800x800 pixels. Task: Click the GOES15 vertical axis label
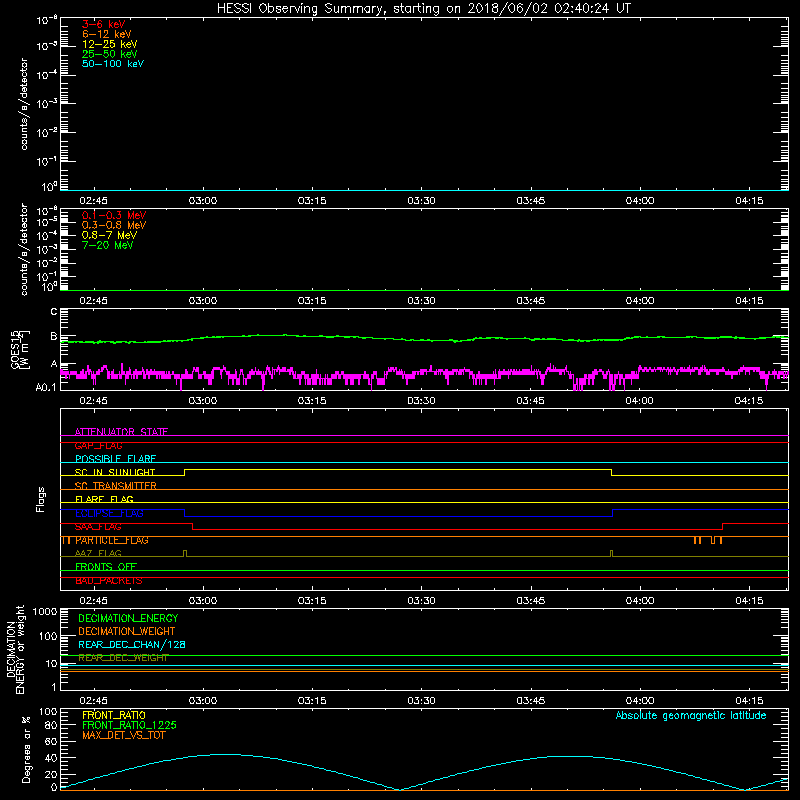coord(20,349)
